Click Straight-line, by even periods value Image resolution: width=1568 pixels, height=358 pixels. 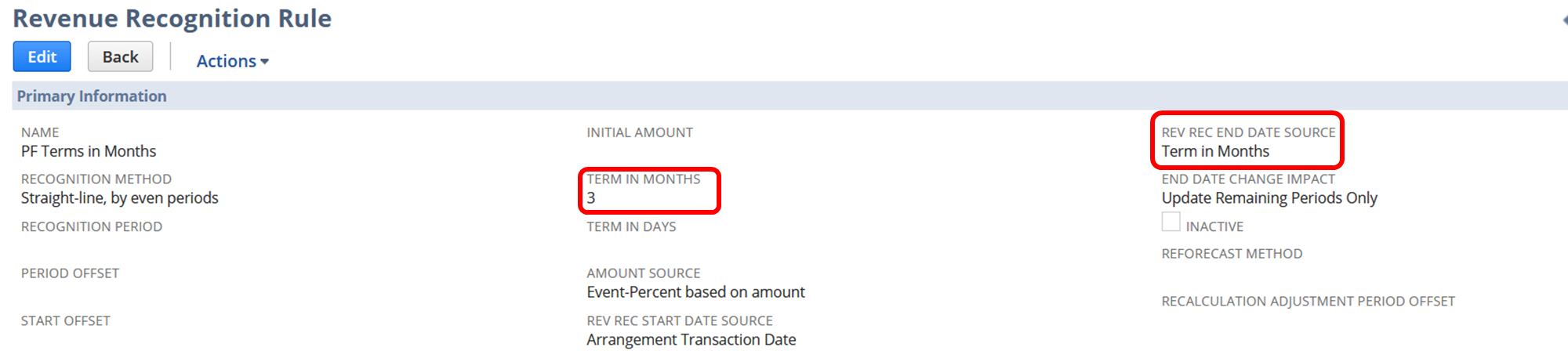coord(120,198)
